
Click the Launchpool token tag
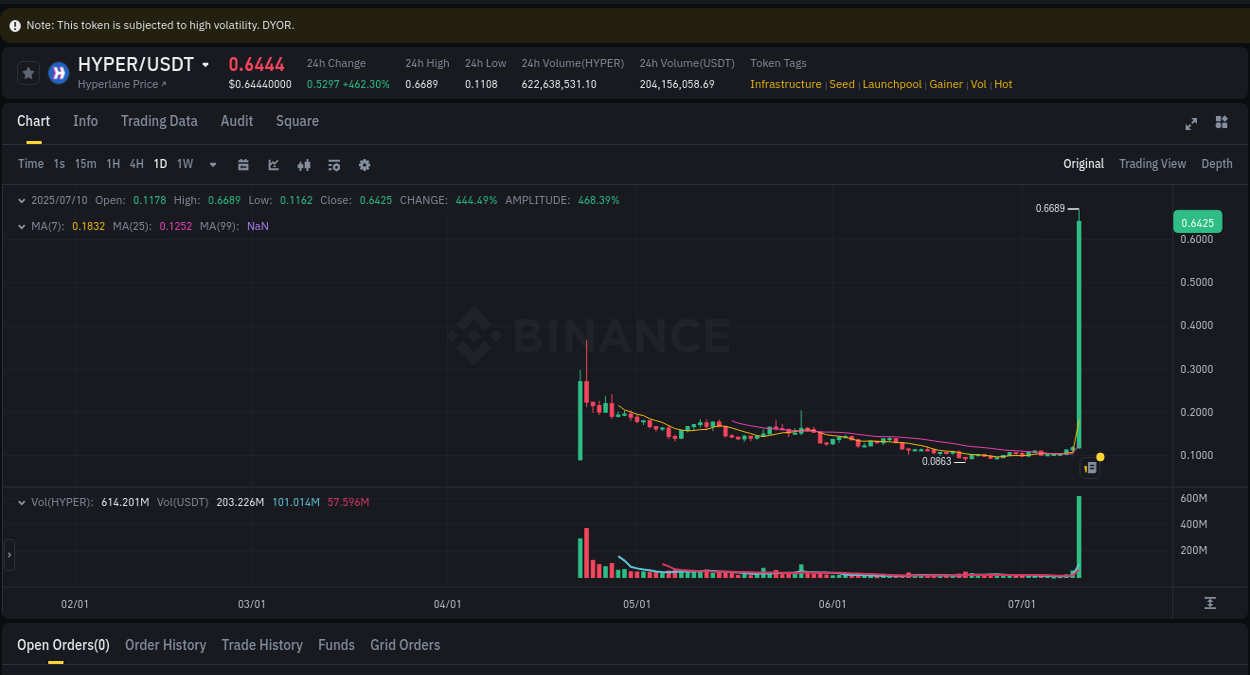coord(892,84)
